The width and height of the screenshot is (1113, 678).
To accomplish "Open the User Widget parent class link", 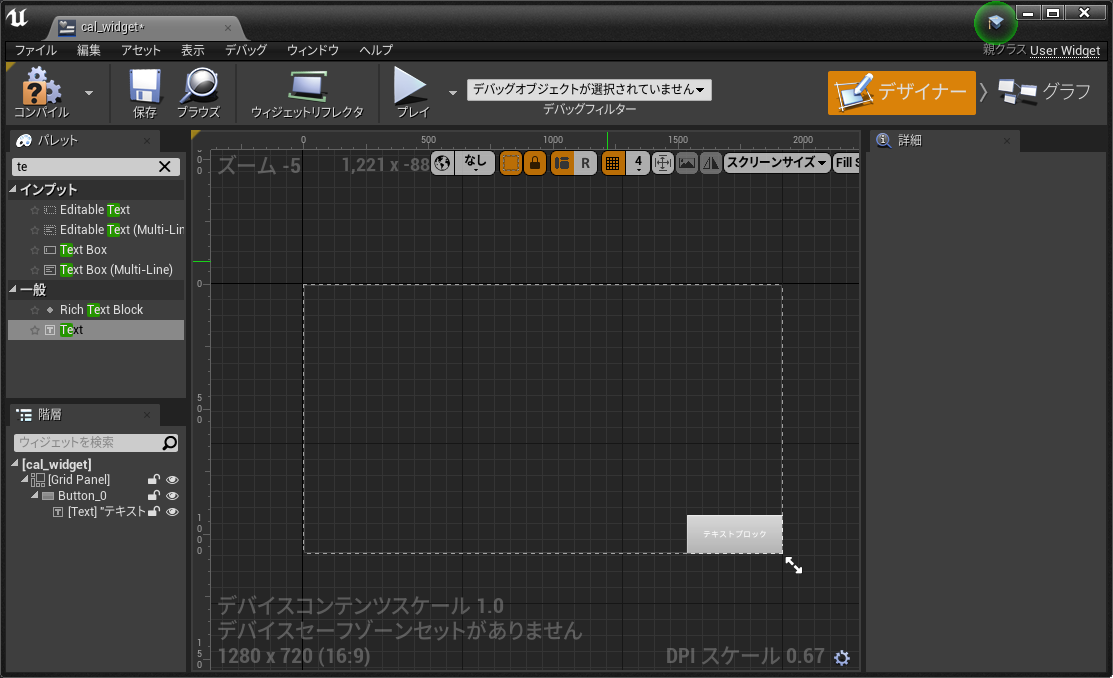I will [x=1065, y=50].
